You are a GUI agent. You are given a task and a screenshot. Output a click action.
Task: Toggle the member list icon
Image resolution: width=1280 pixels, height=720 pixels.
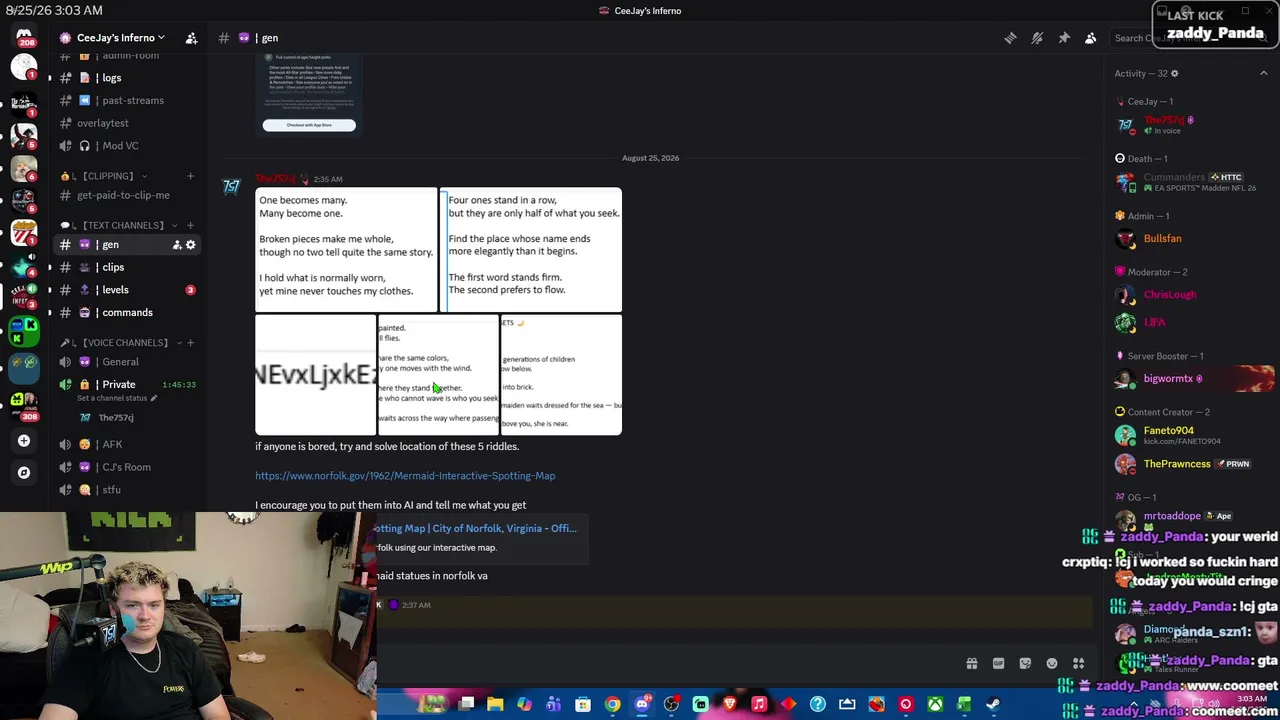[x=1091, y=38]
